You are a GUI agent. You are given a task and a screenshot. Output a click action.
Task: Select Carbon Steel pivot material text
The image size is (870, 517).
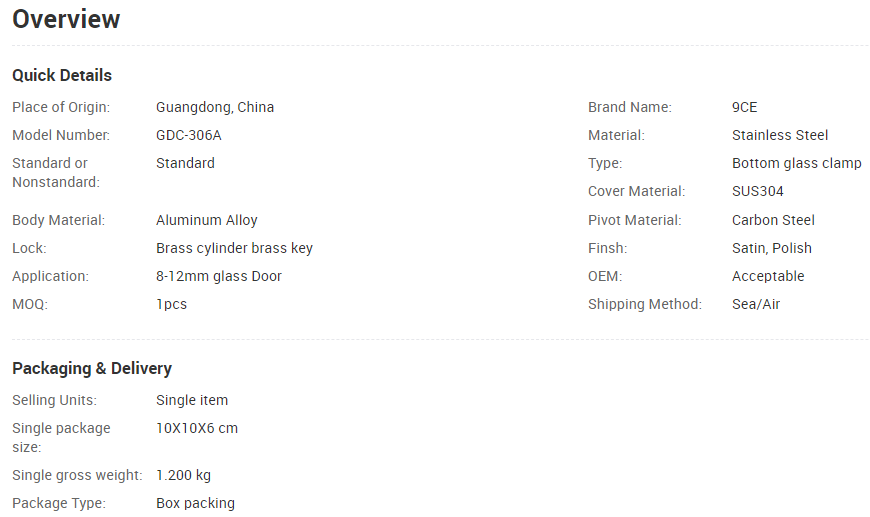(773, 220)
